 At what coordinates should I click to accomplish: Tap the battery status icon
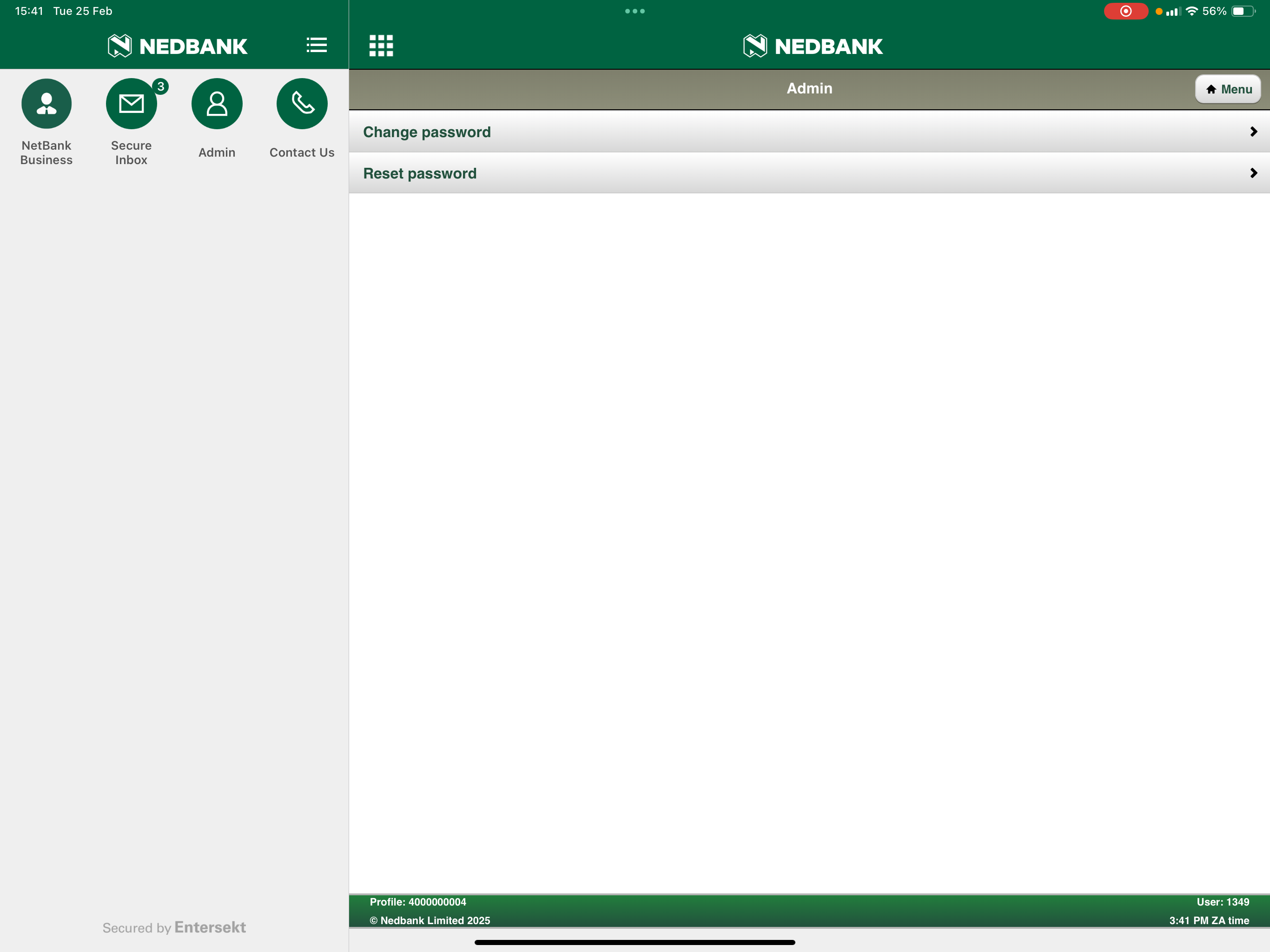[x=1243, y=11]
